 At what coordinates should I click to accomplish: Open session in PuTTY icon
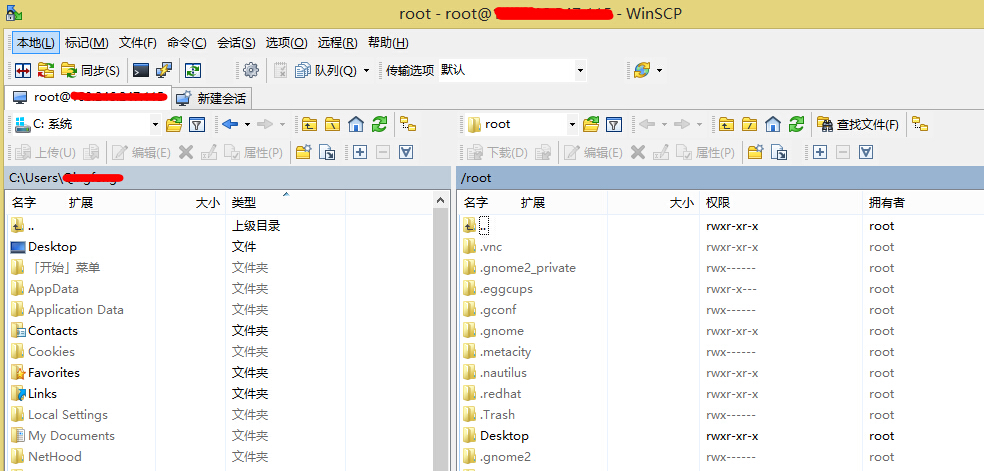pyautogui.click(x=164, y=70)
